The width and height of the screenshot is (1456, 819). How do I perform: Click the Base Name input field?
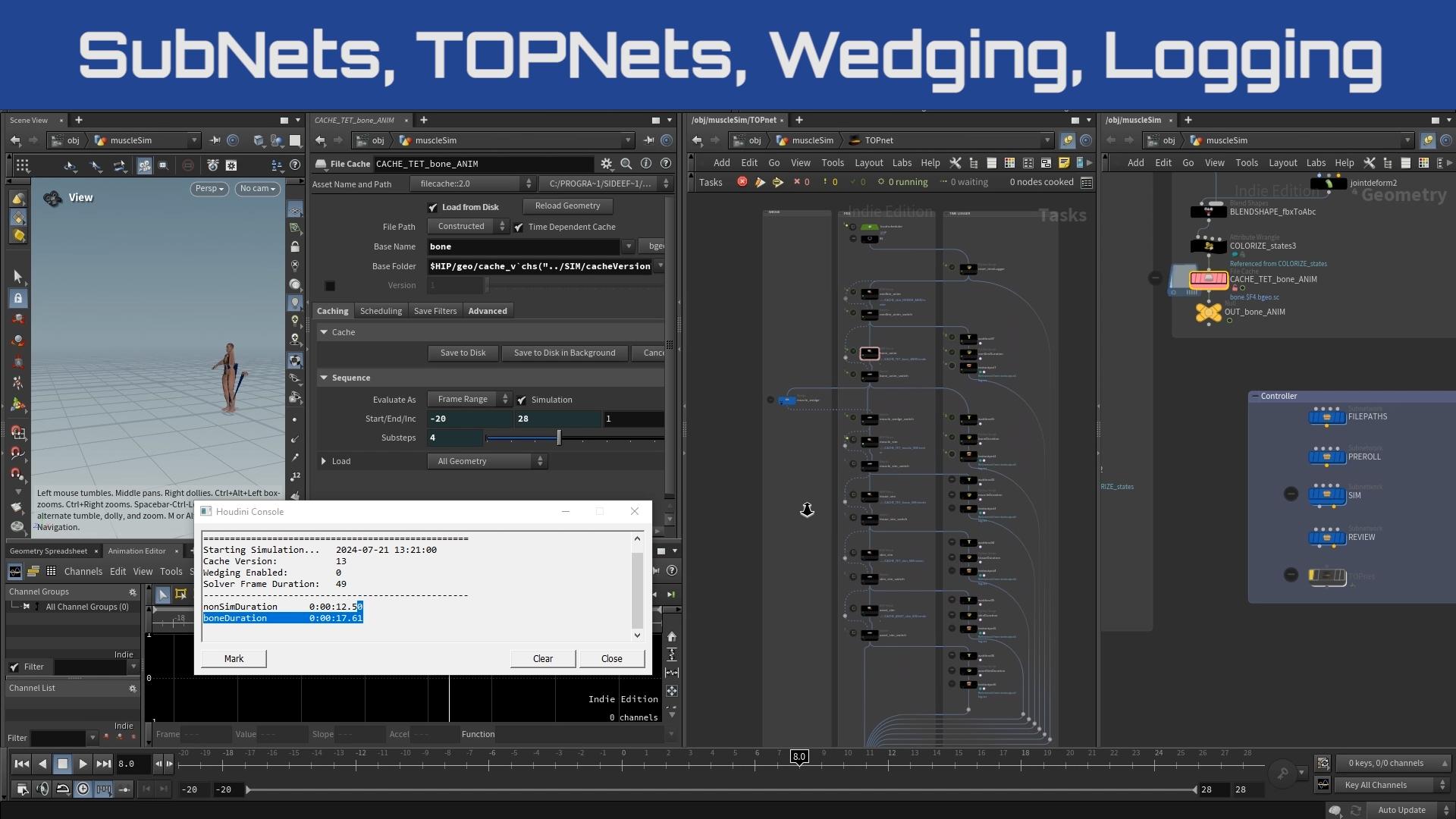pos(523,246)
